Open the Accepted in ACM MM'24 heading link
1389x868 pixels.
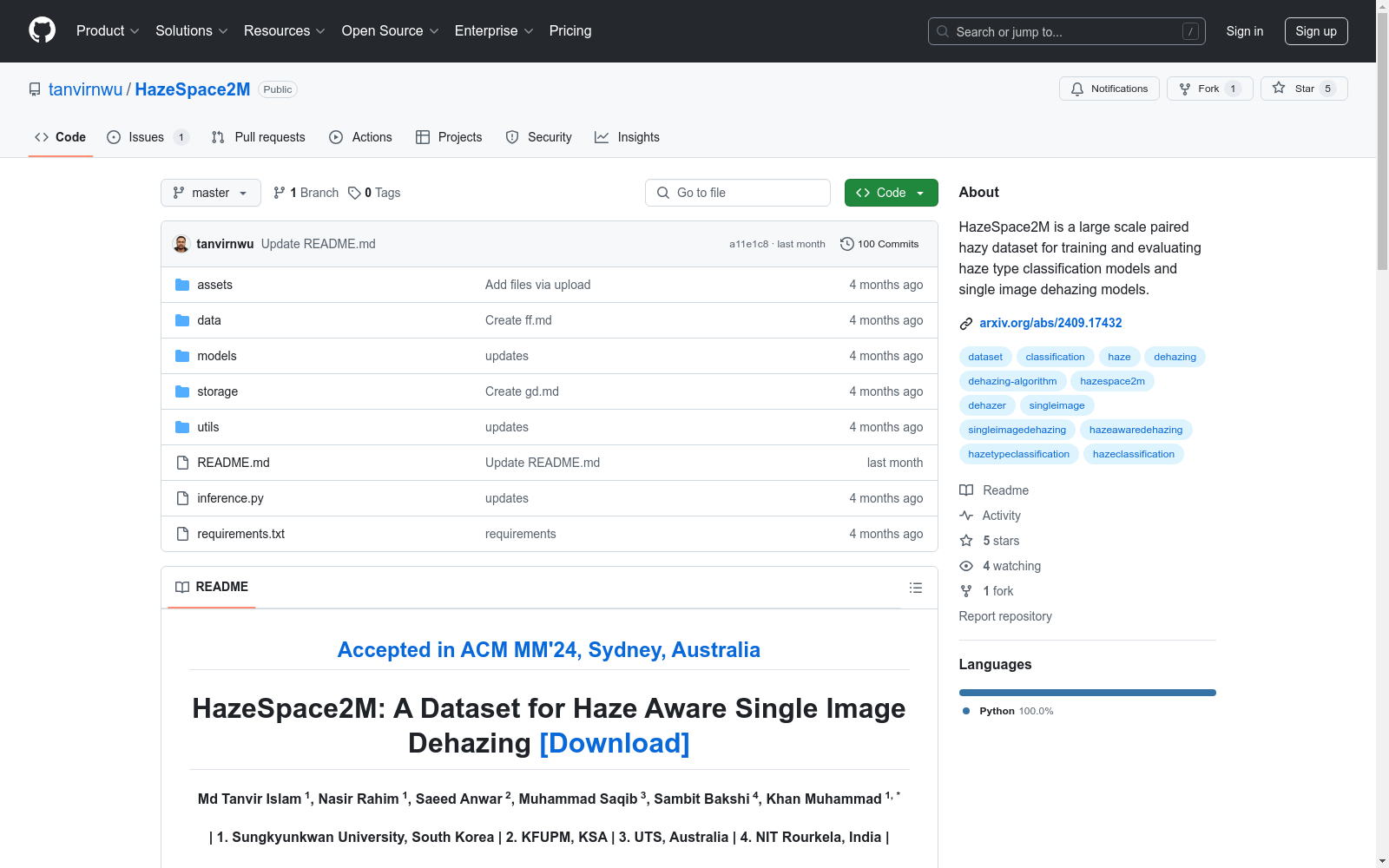point(549,650)
